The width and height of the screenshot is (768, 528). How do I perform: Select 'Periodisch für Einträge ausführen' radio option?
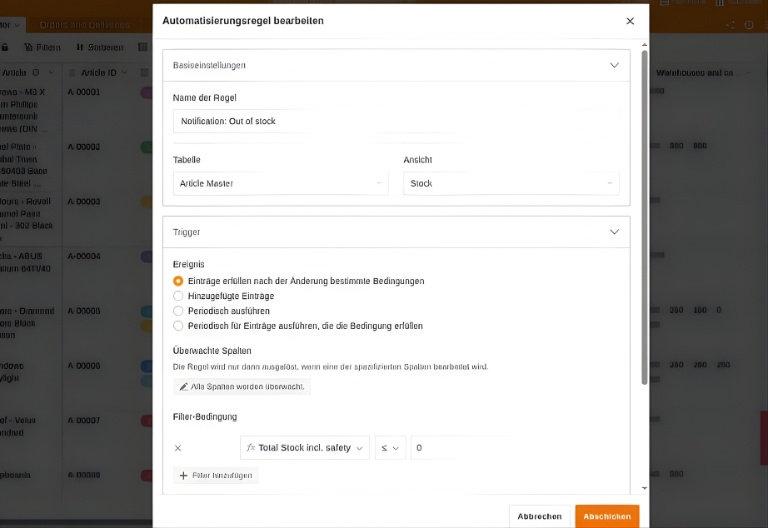[x=179, y=326]
